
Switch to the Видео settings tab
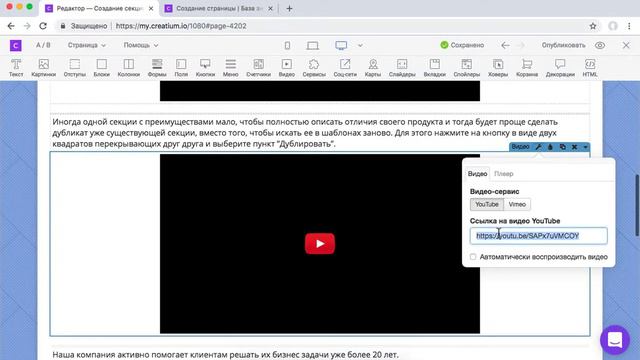[x=477, y=173]
